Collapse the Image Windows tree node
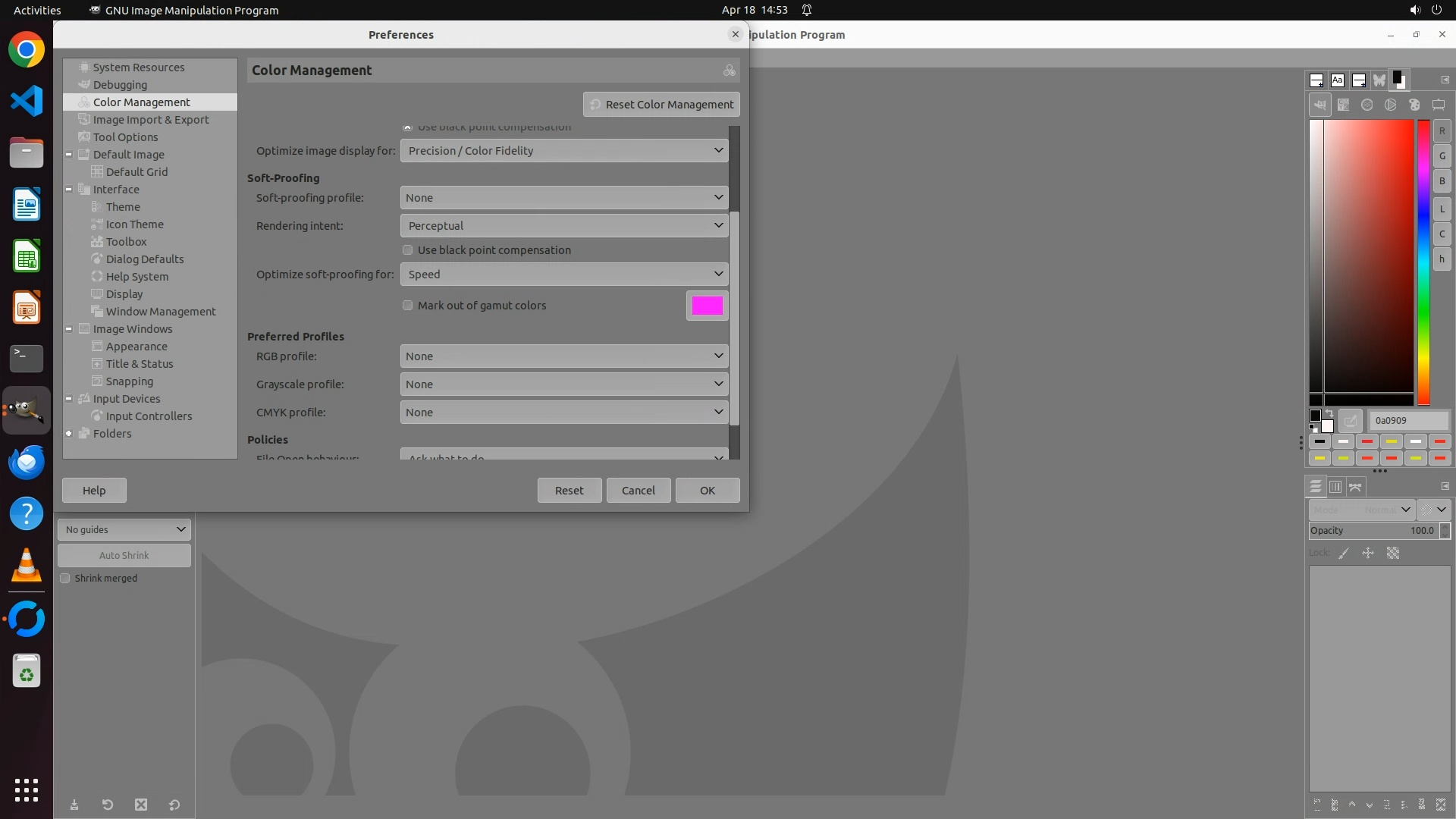1456x819 pixels. coord(69,329)
